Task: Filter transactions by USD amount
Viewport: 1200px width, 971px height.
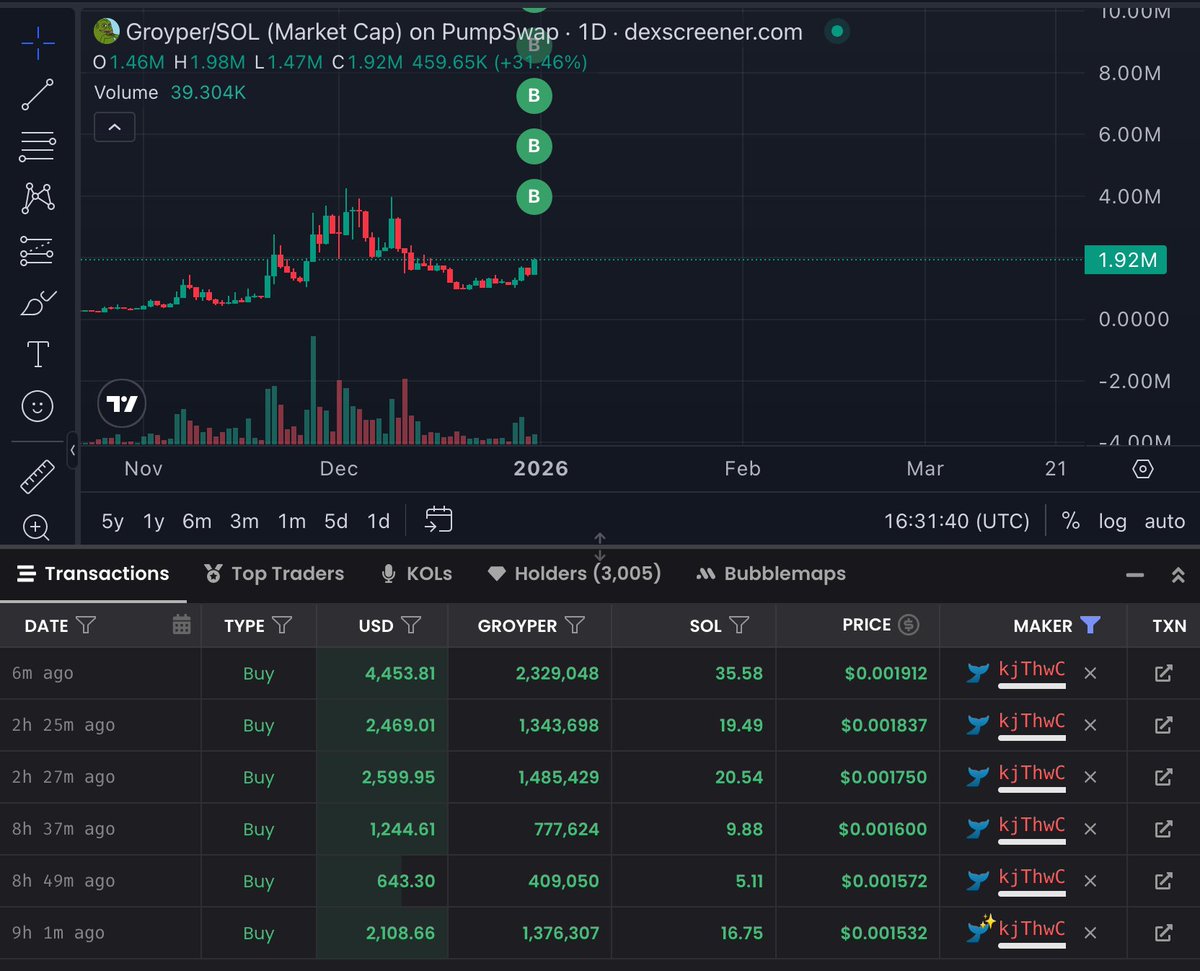Action: point(411,625)
